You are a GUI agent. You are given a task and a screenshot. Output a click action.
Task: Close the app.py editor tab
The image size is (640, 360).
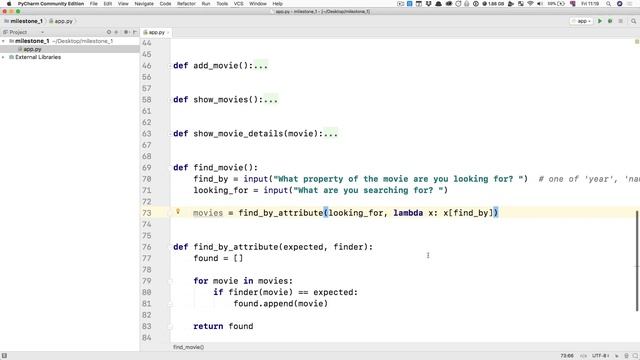coord(168,32)
